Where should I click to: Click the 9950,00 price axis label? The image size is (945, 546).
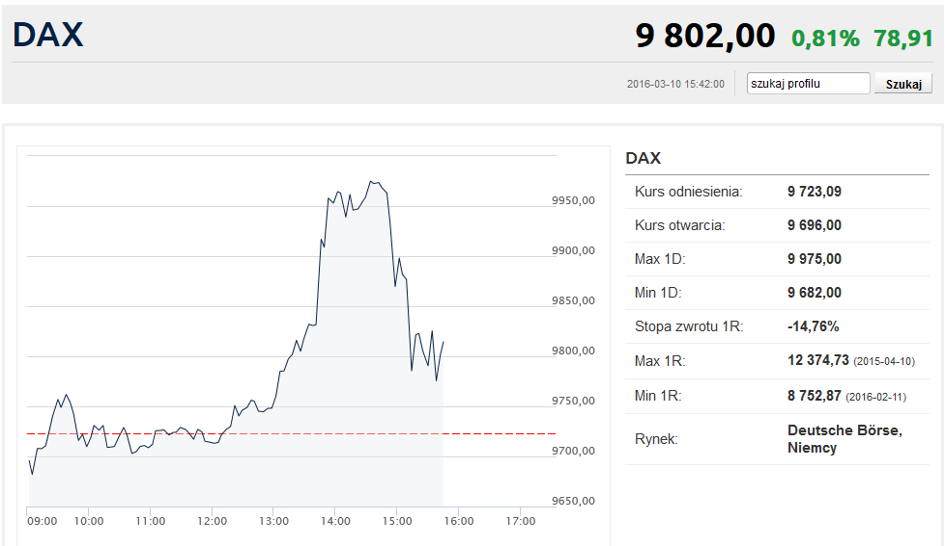[573, 201]
